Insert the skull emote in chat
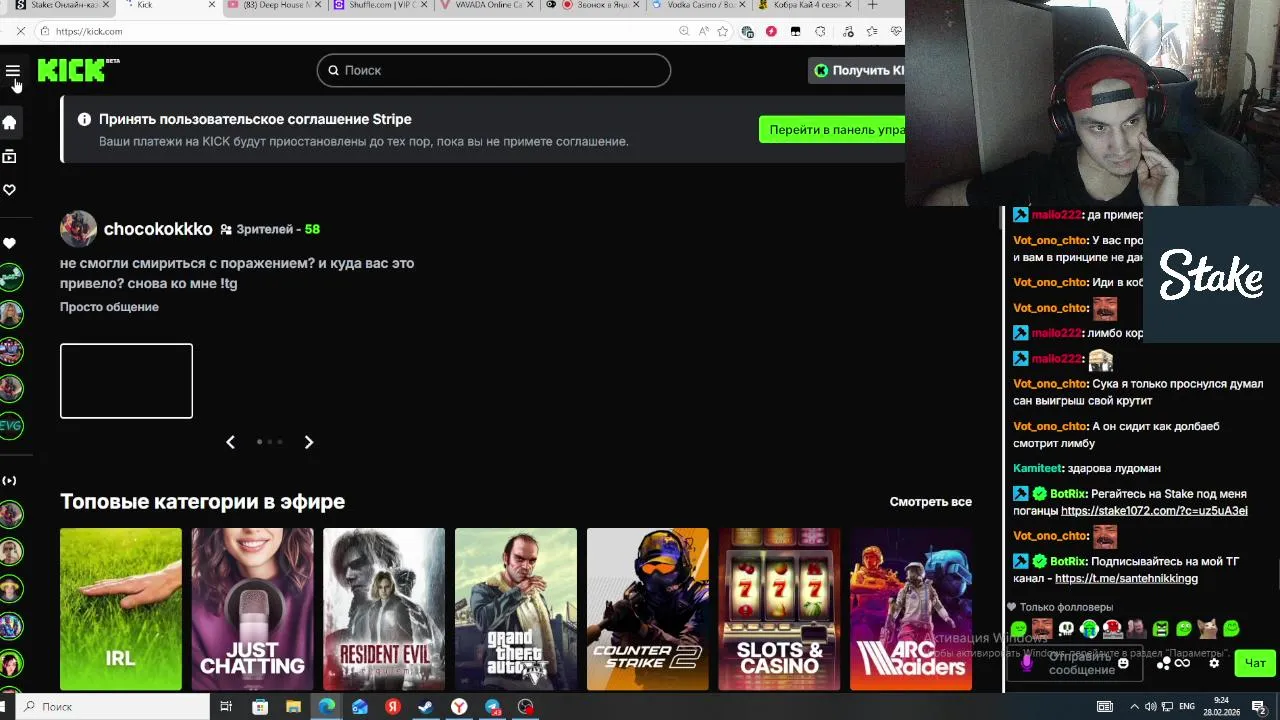 pos(1066,629)
